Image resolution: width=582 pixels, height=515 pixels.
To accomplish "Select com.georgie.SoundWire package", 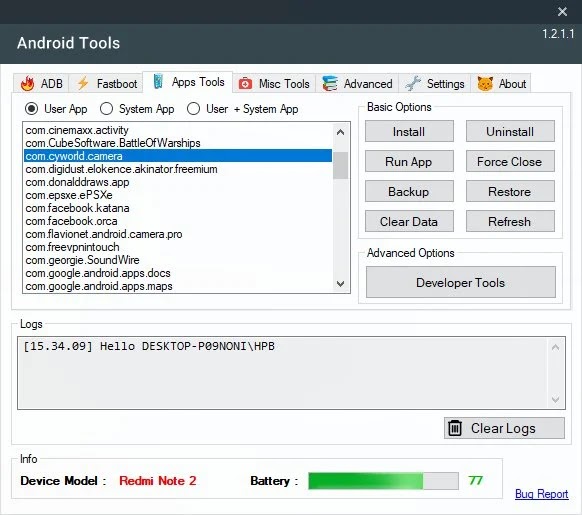I will 178,260.
